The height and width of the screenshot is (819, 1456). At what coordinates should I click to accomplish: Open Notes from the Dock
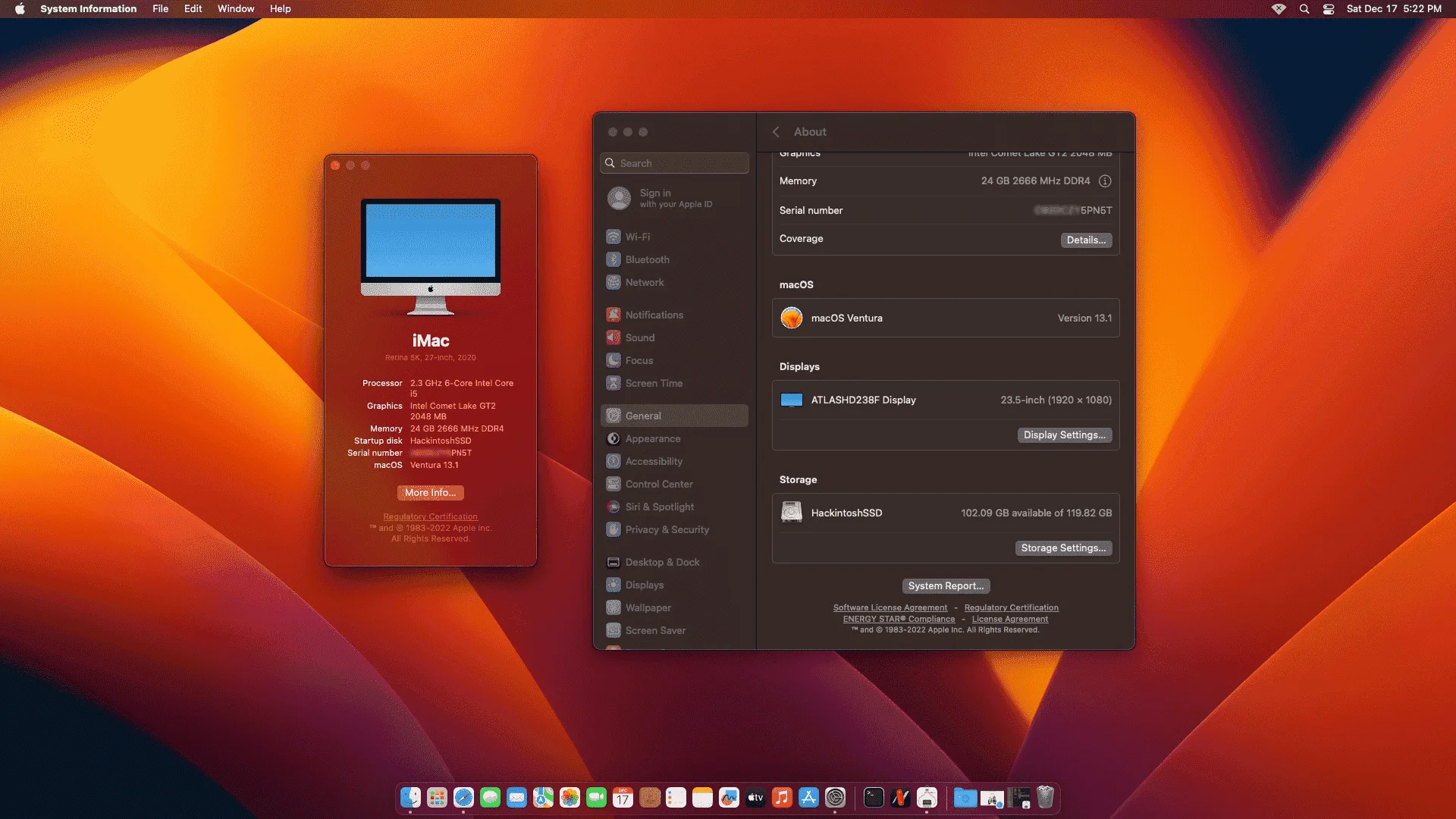[702, 798]
